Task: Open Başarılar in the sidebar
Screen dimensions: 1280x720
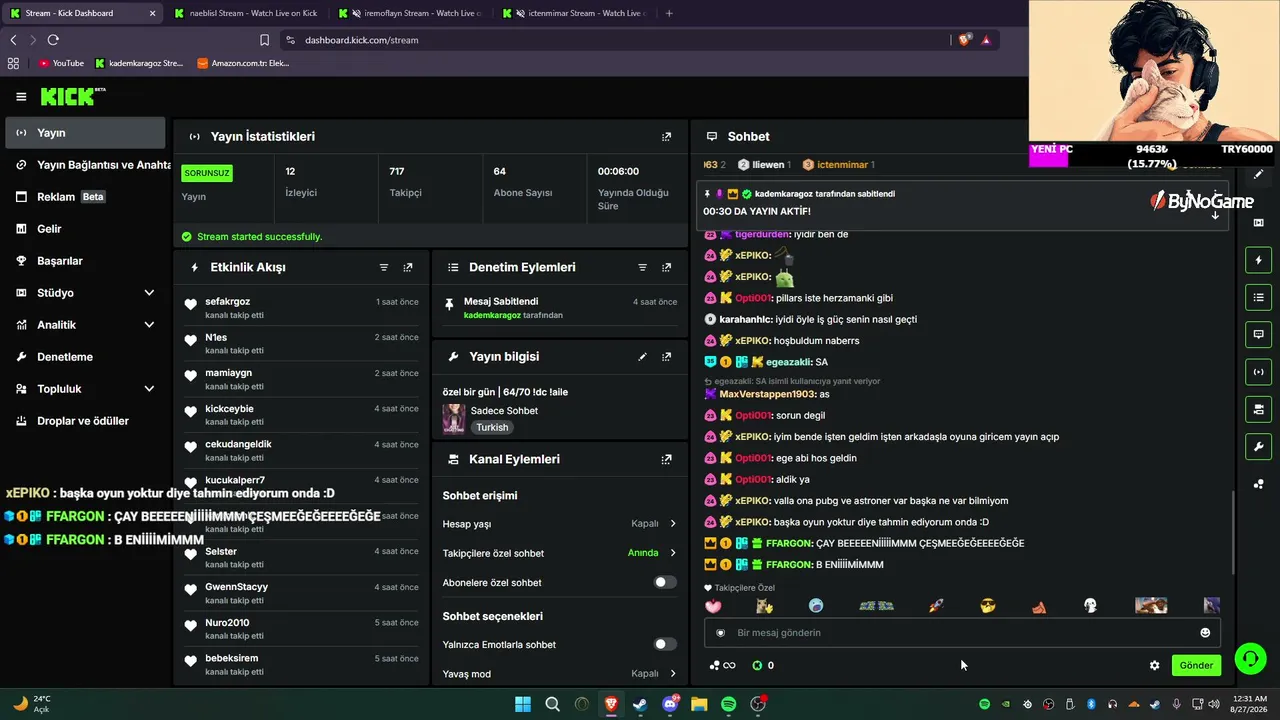Action: tap(85, 261)
